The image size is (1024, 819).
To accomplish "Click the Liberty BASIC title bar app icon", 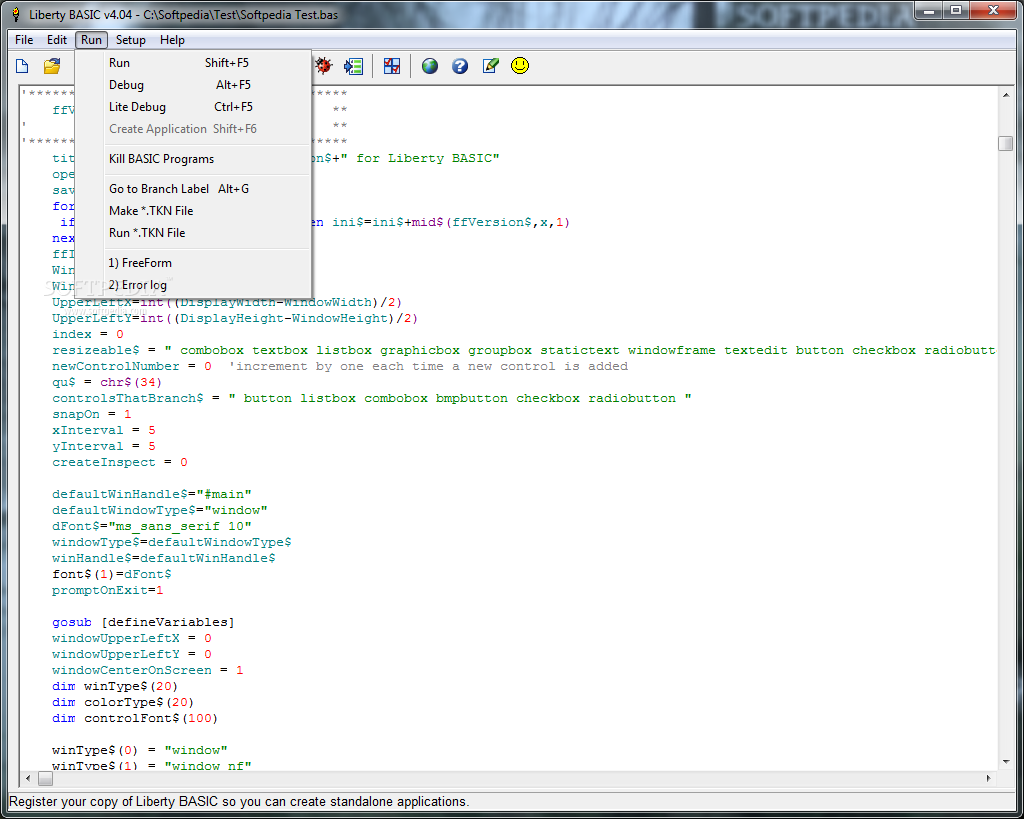I will [16, 14].
